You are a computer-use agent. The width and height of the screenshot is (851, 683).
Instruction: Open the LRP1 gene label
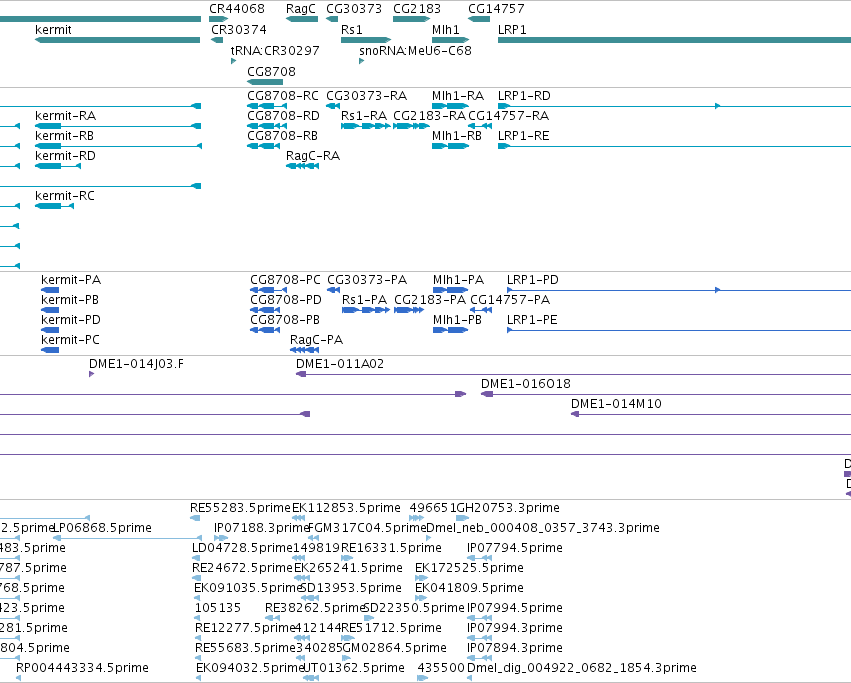512,30
